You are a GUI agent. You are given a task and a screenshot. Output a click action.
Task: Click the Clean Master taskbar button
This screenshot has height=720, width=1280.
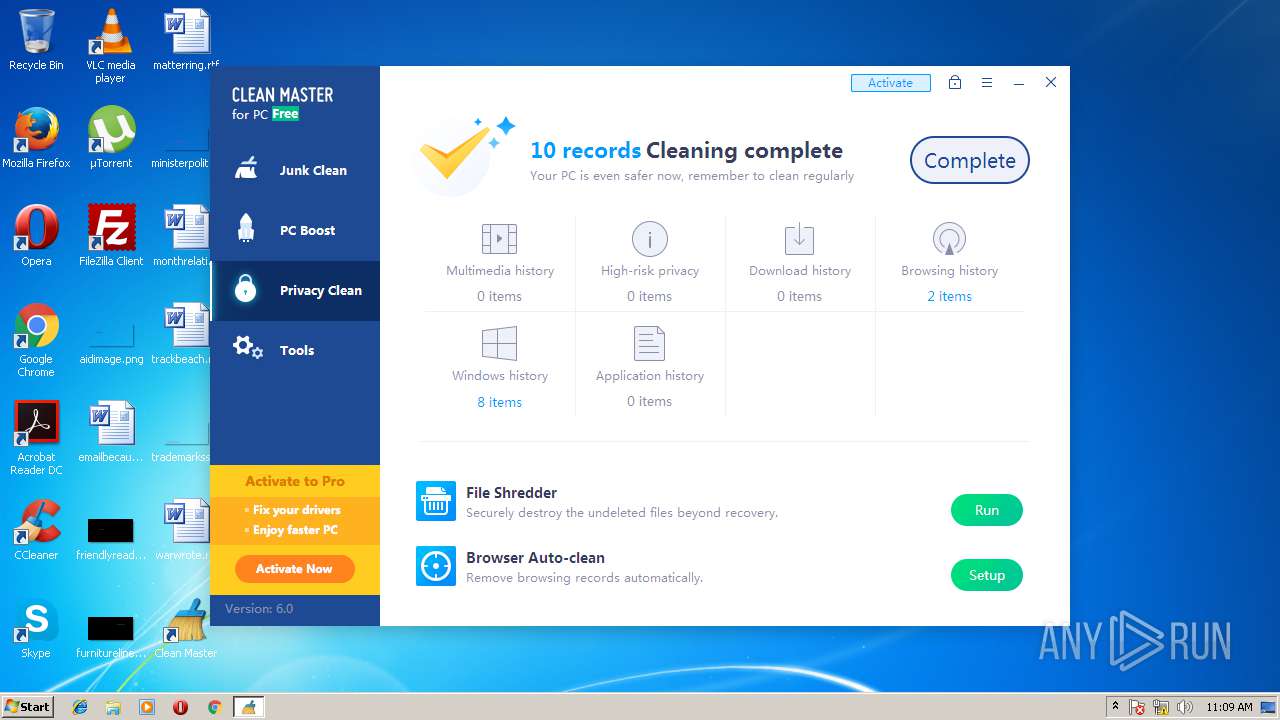coord(248,707)
